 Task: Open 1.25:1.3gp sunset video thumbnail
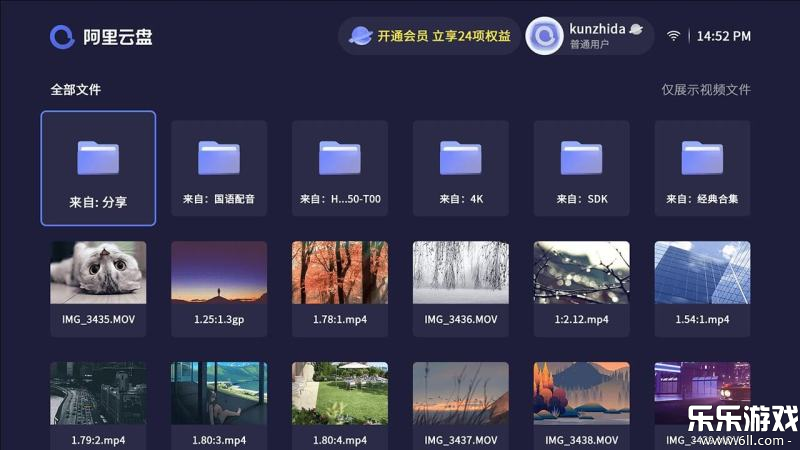[x=219, y=272]
